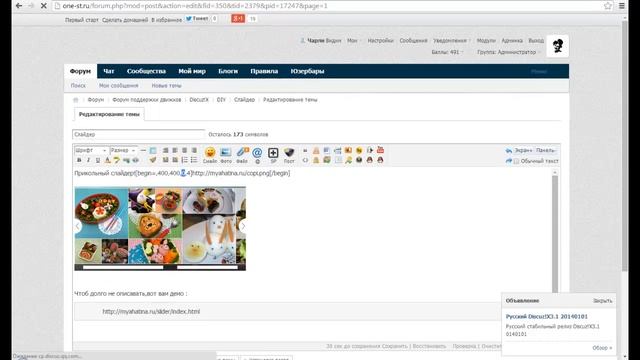Click the Восстановить link
This screenshot has width=640, height=360.
click(429, 346)
